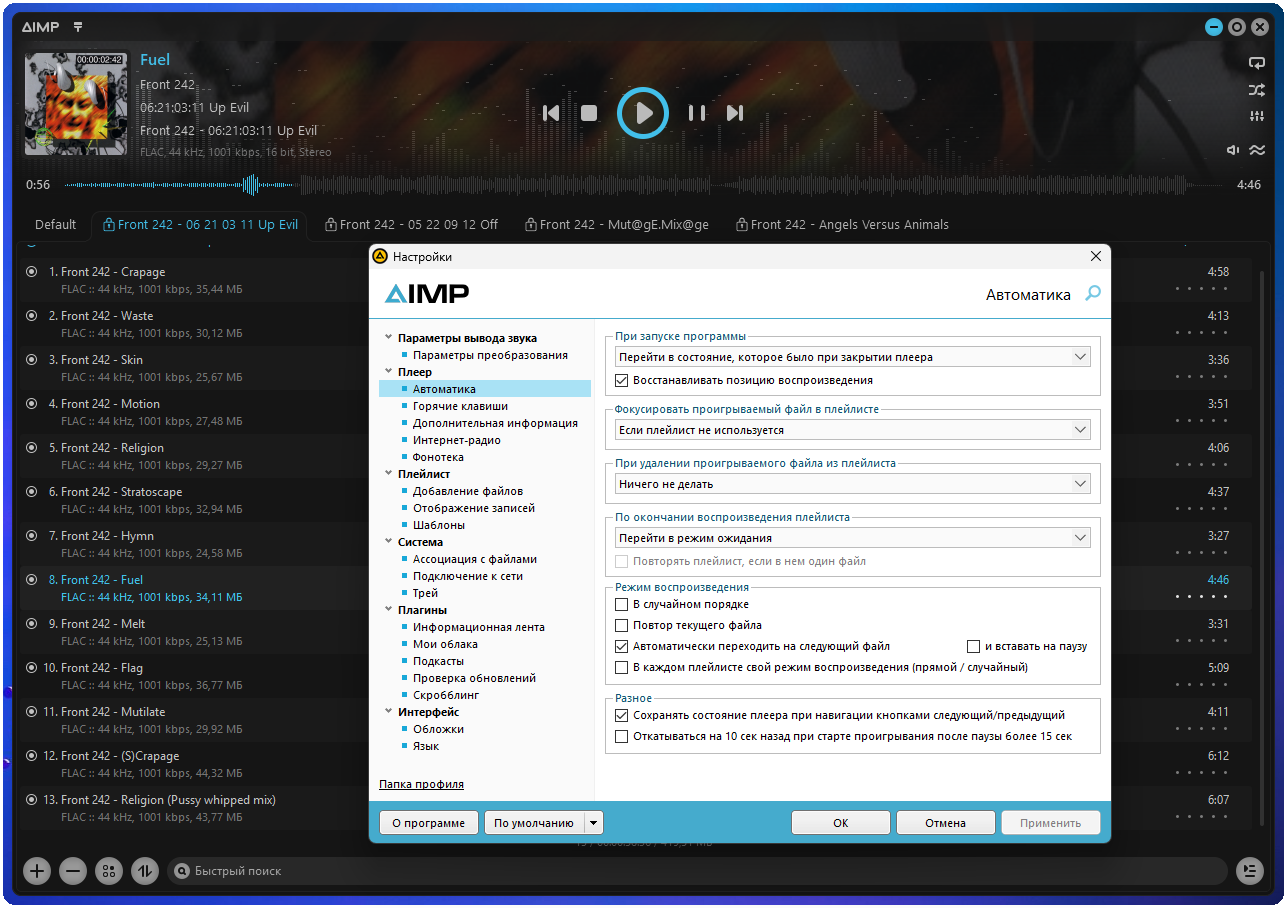Open the Папка профиля link

tap(421, 784)
